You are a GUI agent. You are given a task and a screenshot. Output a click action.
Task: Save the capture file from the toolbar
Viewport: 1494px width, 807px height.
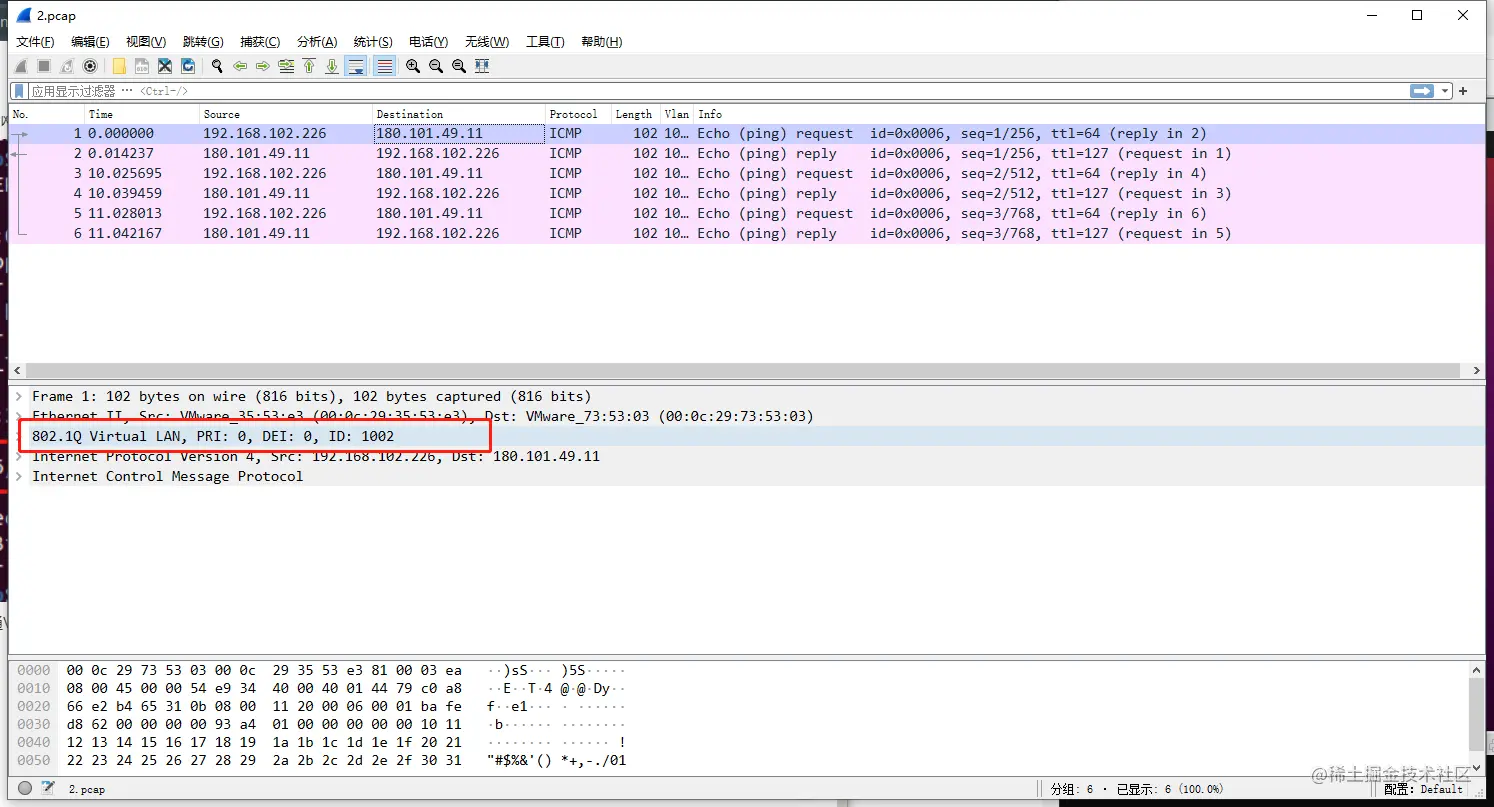[142, 66]
